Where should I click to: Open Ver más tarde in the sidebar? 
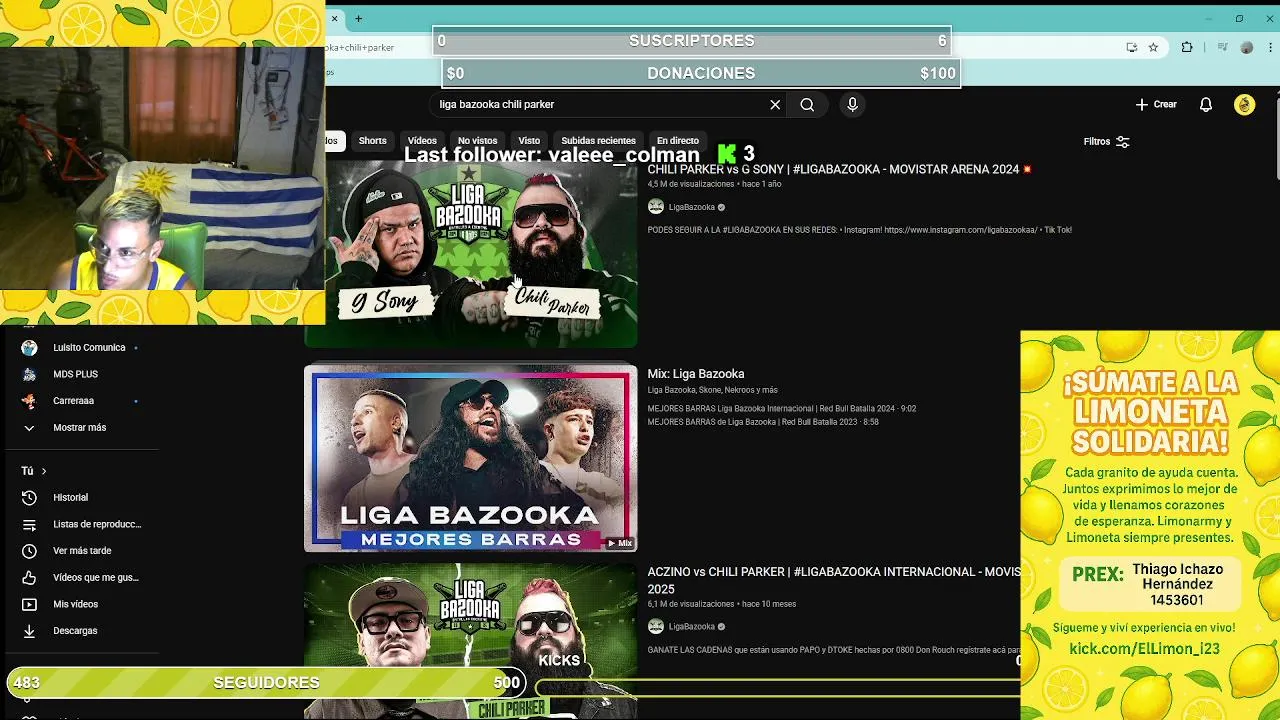click(x=80, y=551)
